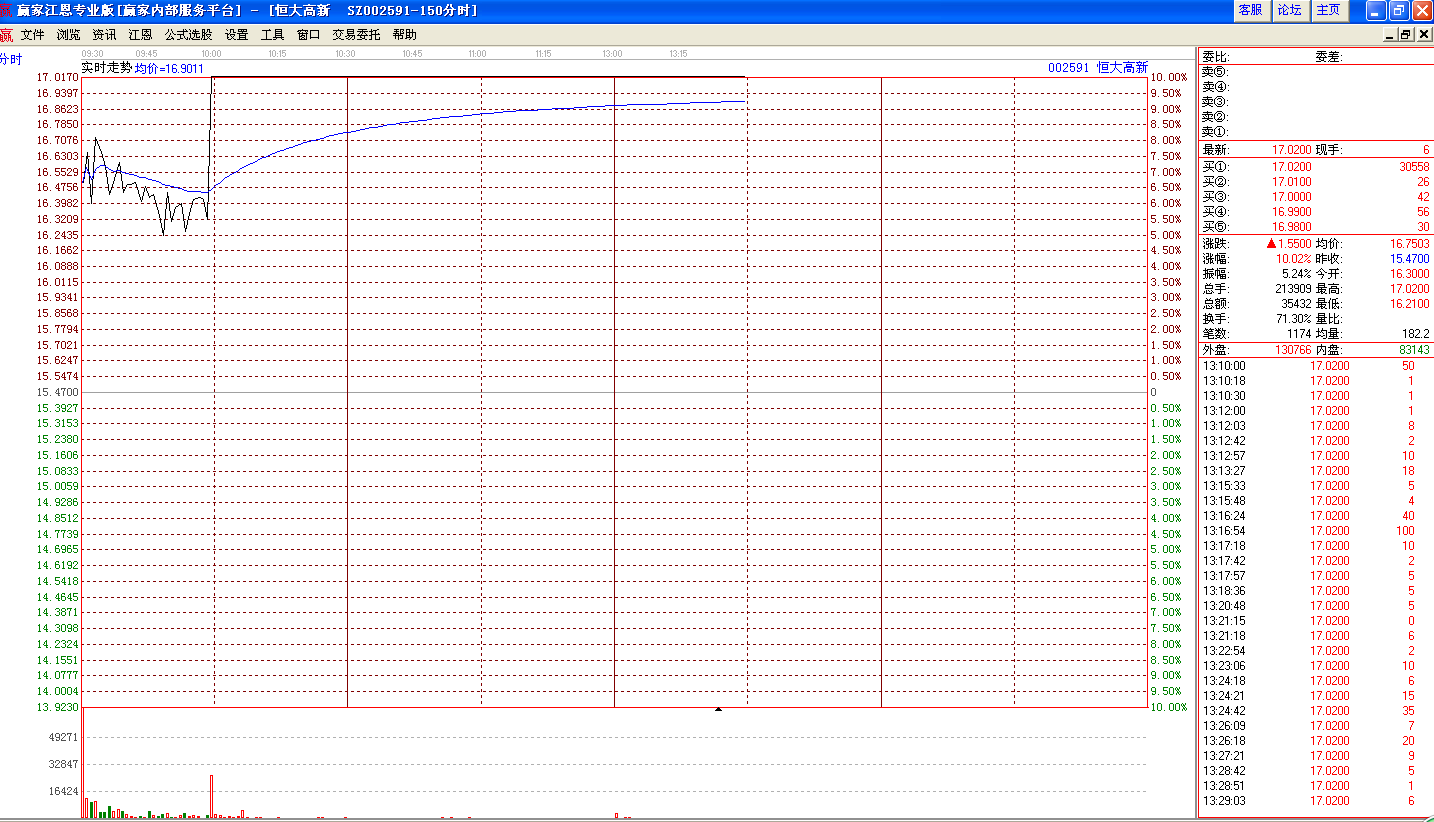Open the 帮助 menu
The image size is (1434, 822).
point(405,34)
